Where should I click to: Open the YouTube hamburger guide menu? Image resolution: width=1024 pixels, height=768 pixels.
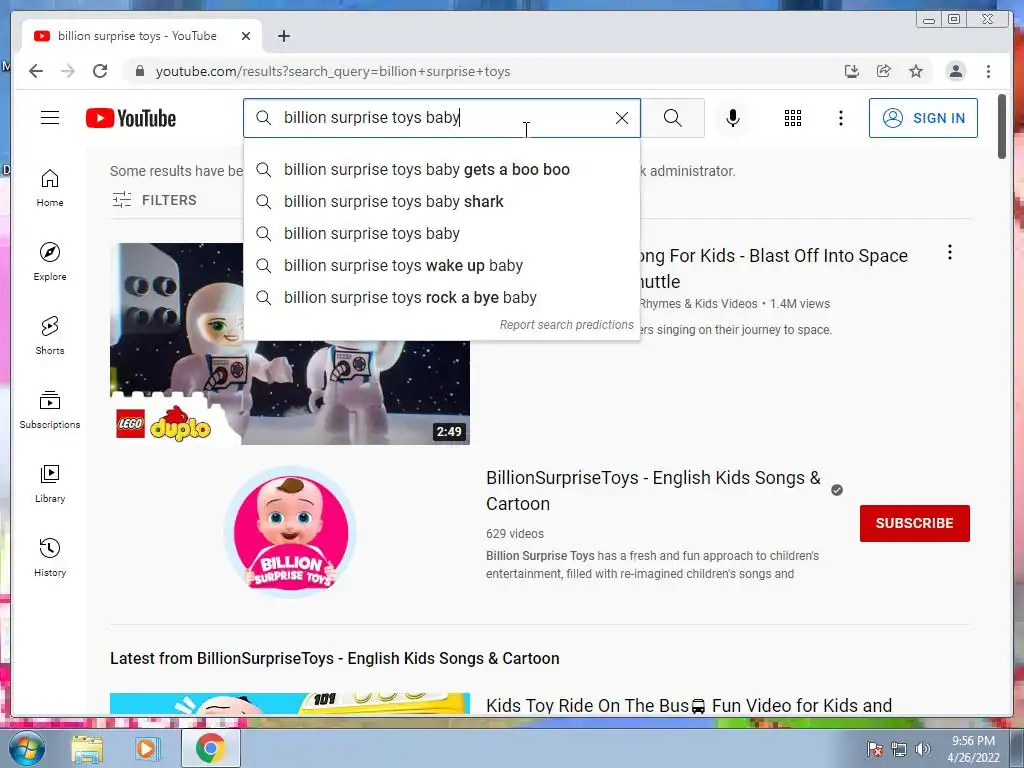click(x=50, y=118)
